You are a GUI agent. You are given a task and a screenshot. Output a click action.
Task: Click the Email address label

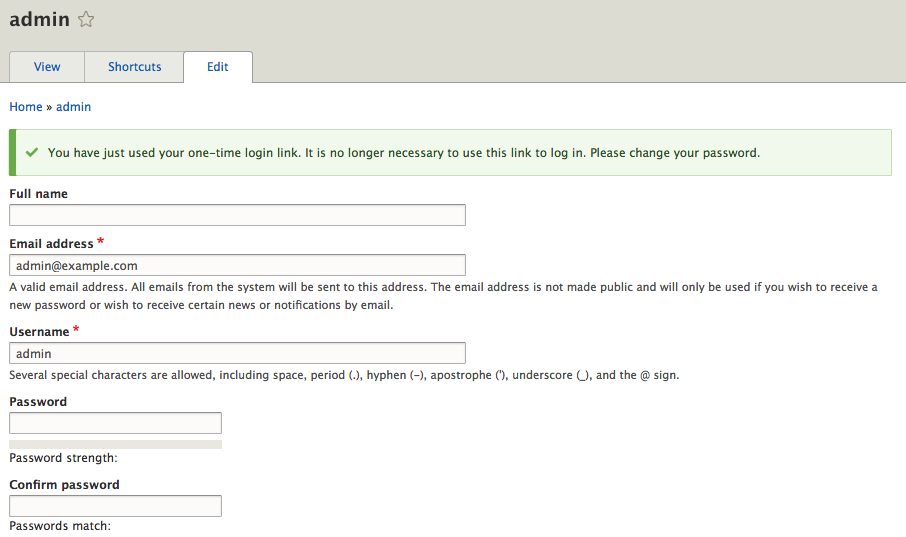click(x=51, y=244)
